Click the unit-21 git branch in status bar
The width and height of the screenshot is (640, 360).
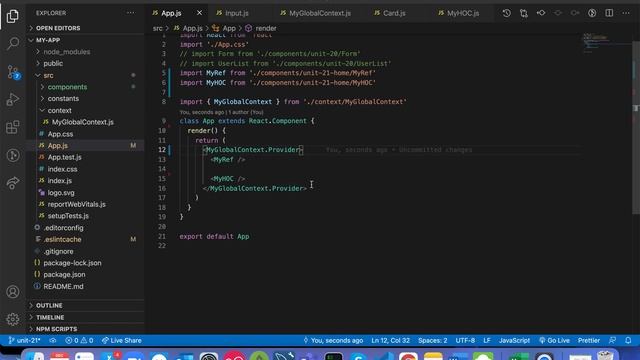pyautogui.click(x=24, y=340)
